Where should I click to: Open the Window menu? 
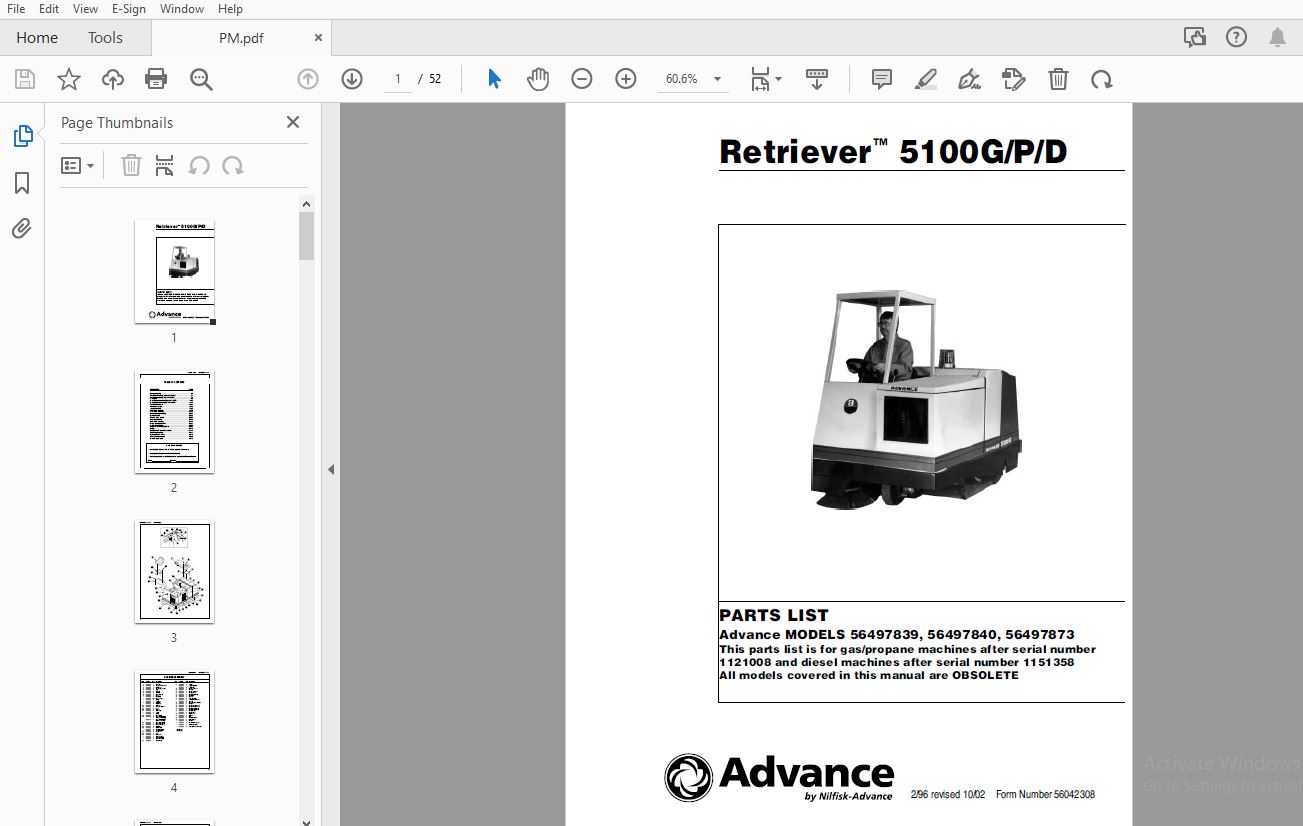click(x=182, y=8)
